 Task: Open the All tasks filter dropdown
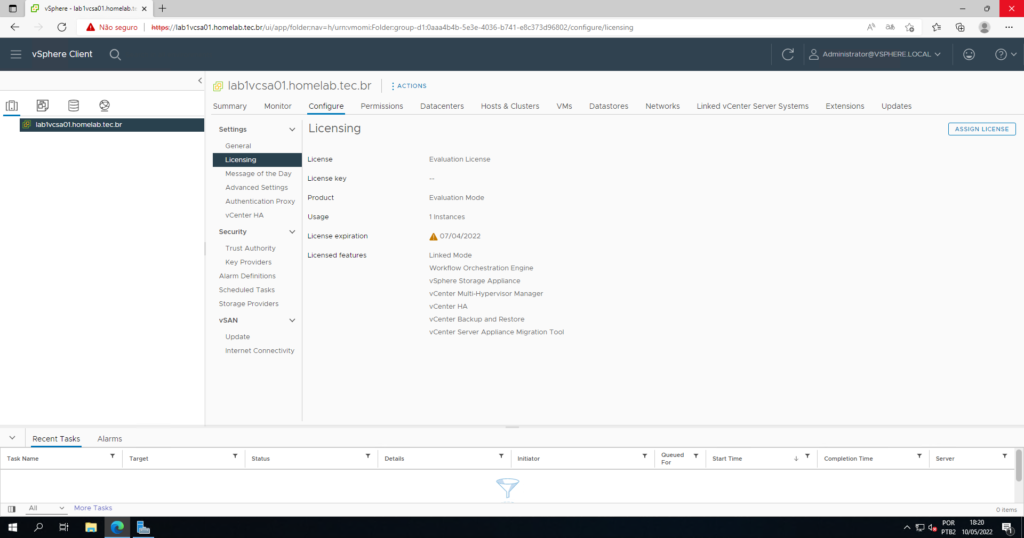pos(46,508)
